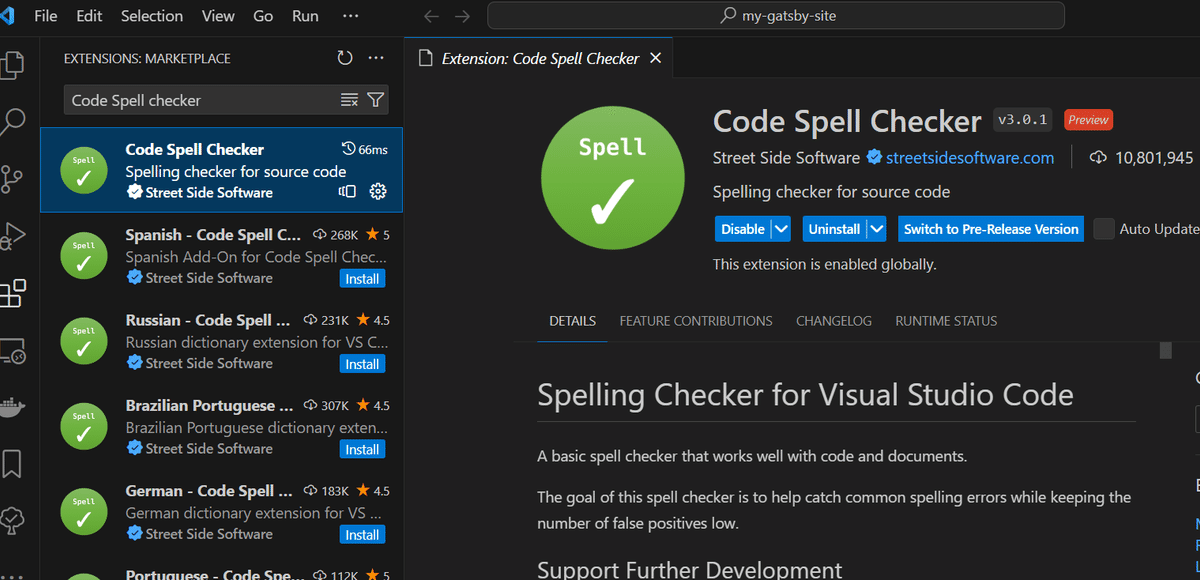Click the my-gatsby-site command center search
The width and height of the screenshot is (1200, 580).
click(x=776, y=16)
